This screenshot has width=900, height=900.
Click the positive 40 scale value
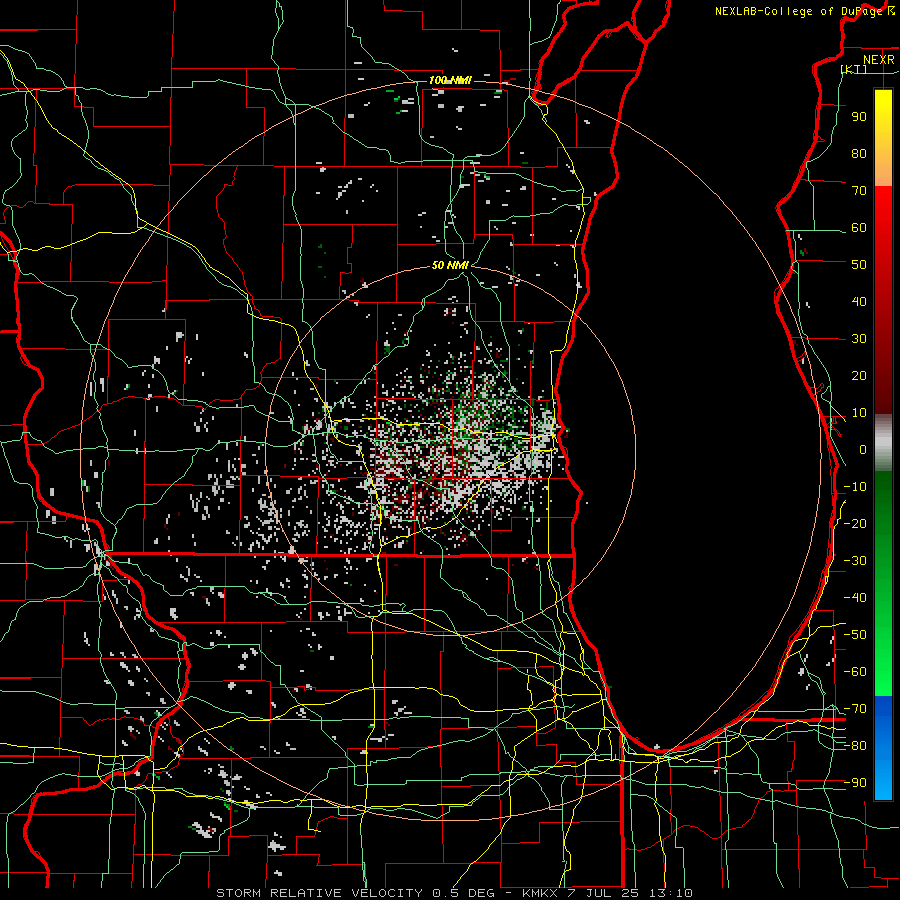click(x=859, y=301)
